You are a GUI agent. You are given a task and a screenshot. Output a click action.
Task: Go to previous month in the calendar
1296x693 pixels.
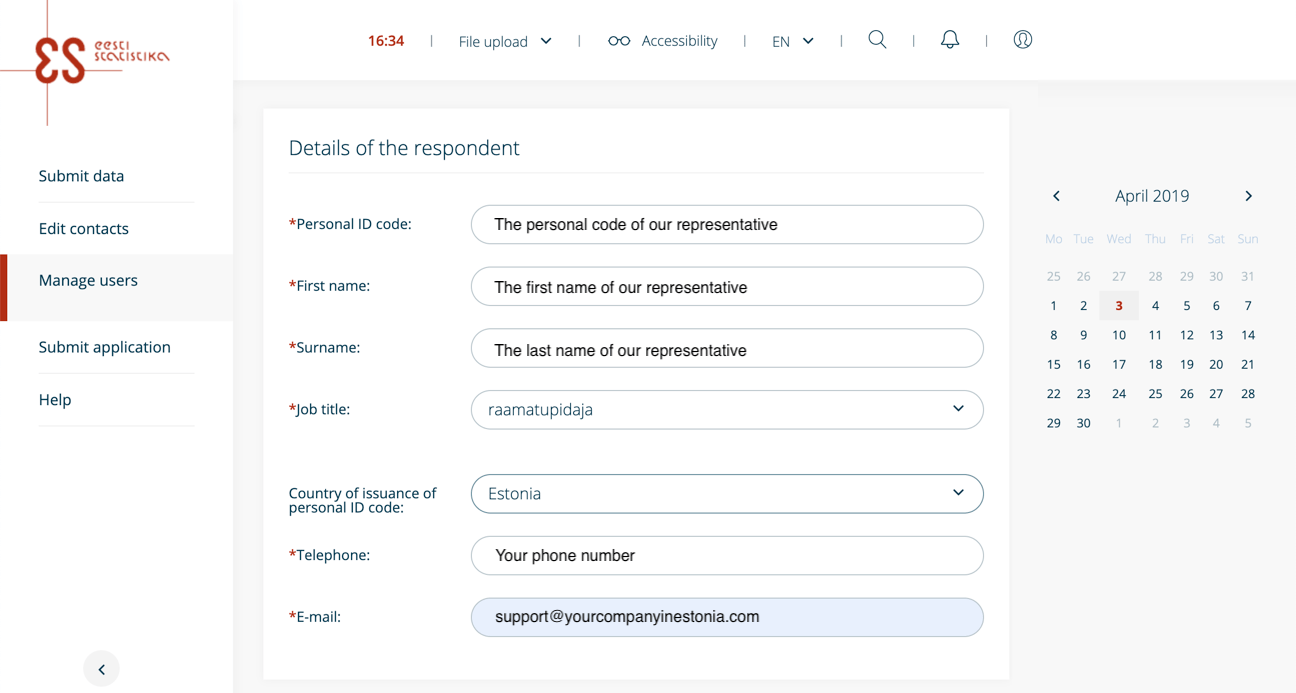tap(1056, 196)
